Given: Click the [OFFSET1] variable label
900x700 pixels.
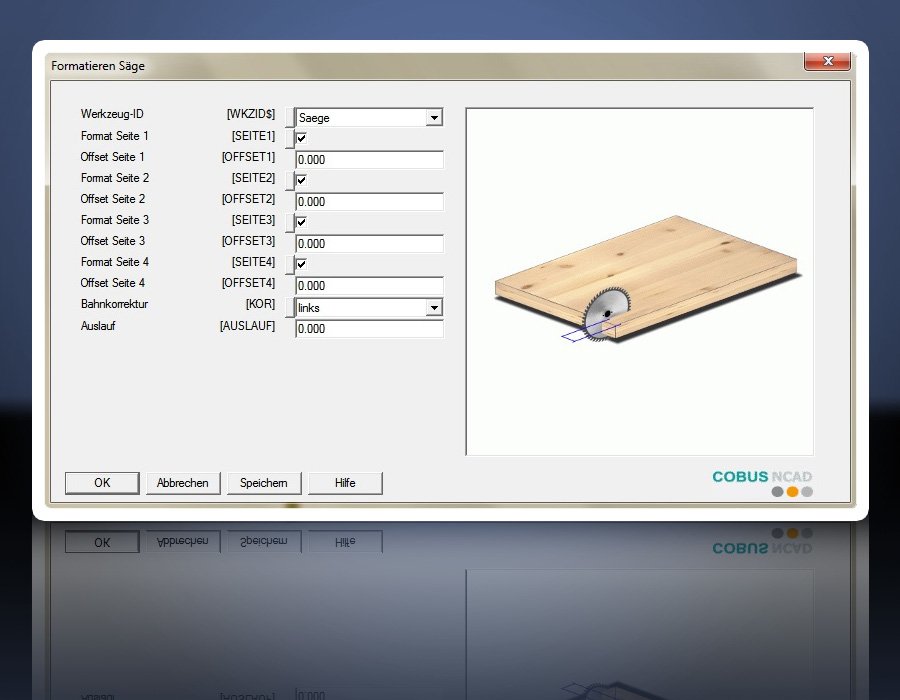Looking at the screenshot, I should pyautogui.click(x=249, y=157).
